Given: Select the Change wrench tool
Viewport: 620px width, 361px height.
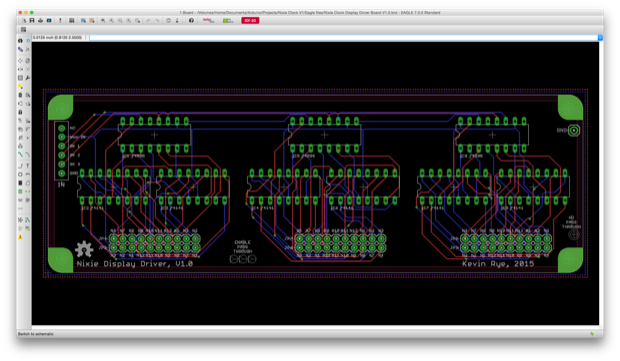Looking at the screenshot, I should click(28, 78).
